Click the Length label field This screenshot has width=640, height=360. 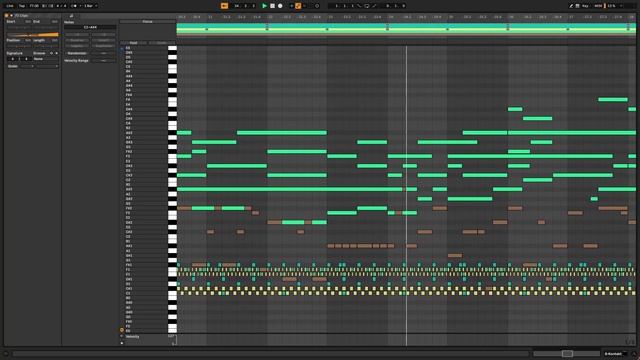[39, 40]
